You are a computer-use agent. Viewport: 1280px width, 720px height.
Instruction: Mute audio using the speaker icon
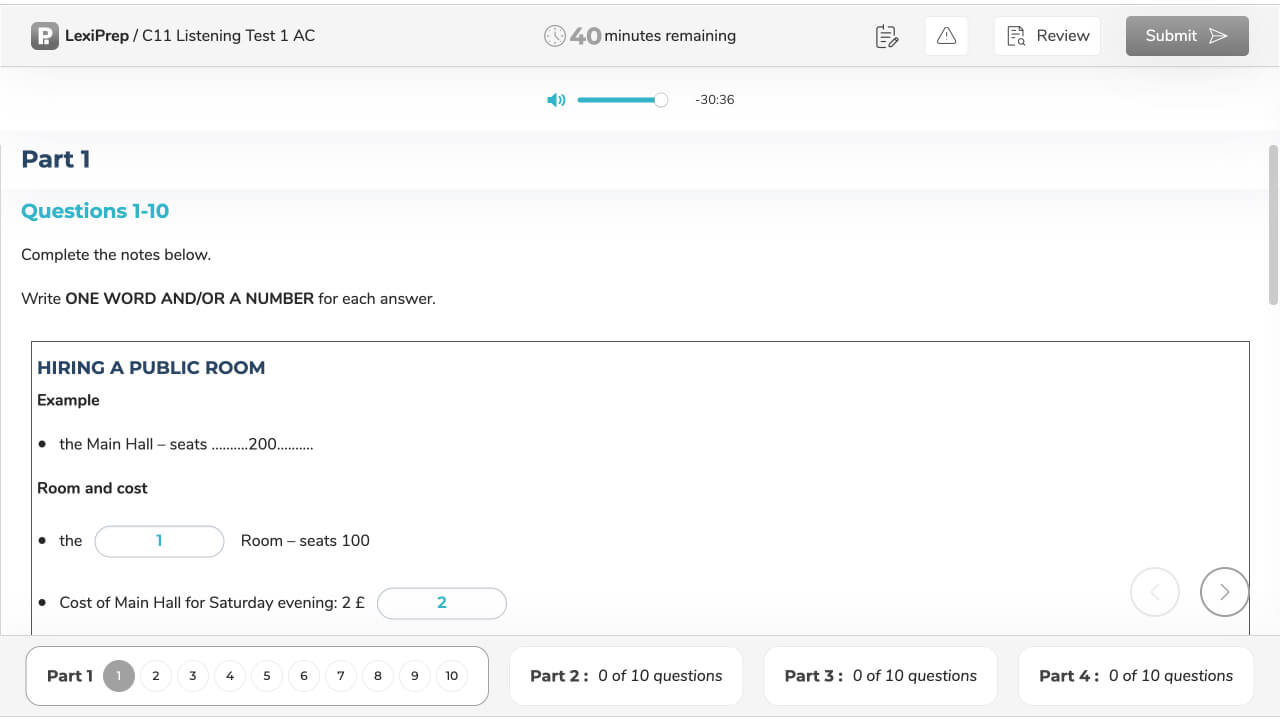(556, 99)
